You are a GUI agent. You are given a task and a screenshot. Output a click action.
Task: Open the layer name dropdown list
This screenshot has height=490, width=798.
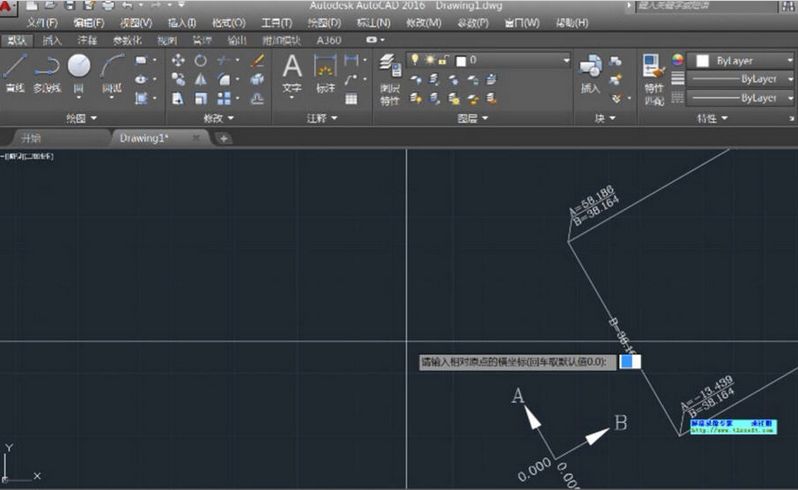coord(565,60)
